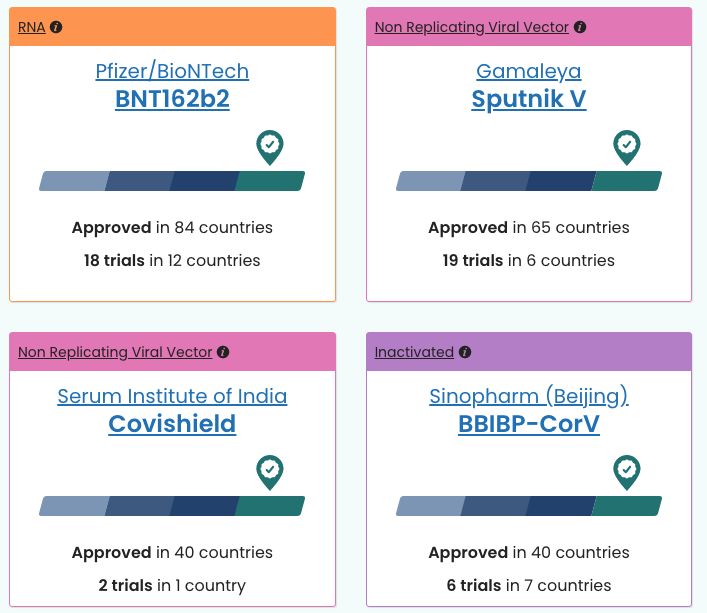This screenshot has height=613, width=707.
Task: Open the RNA vaccine type link
Action: coord(32,27)
